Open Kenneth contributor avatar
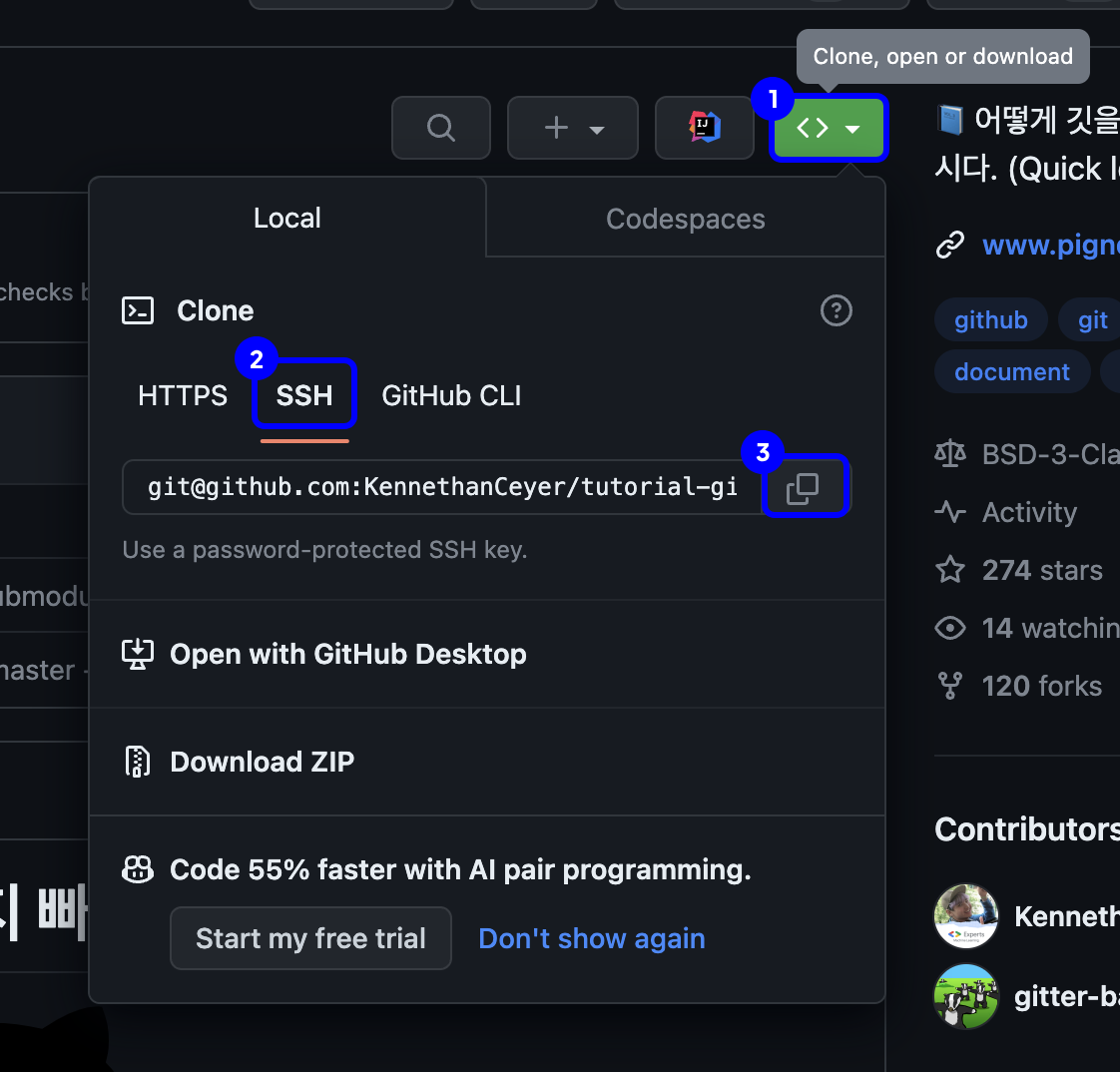1120x1072 pixels. tap(965, 915)
